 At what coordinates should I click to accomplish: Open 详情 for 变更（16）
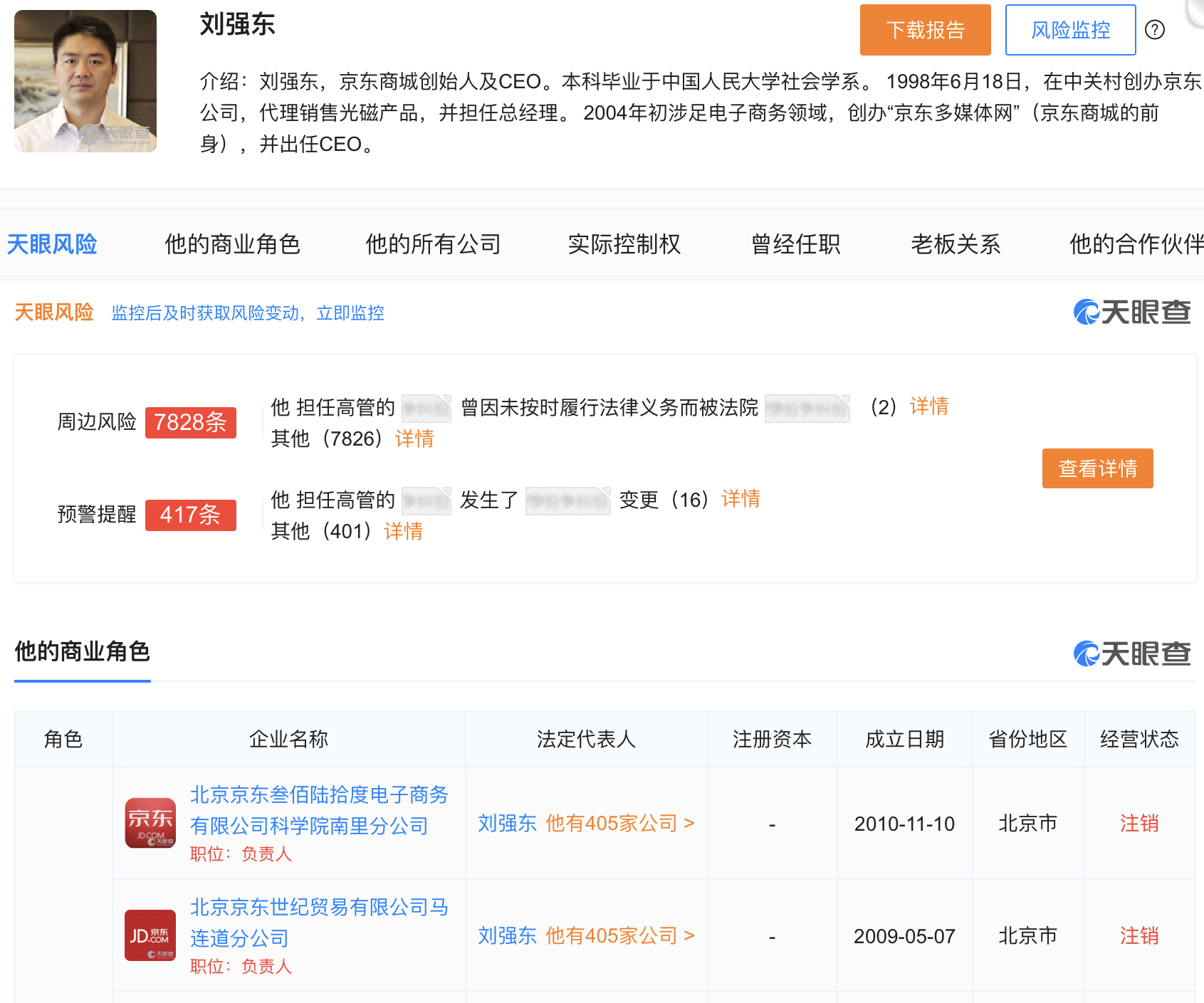[x=740, y=499]
